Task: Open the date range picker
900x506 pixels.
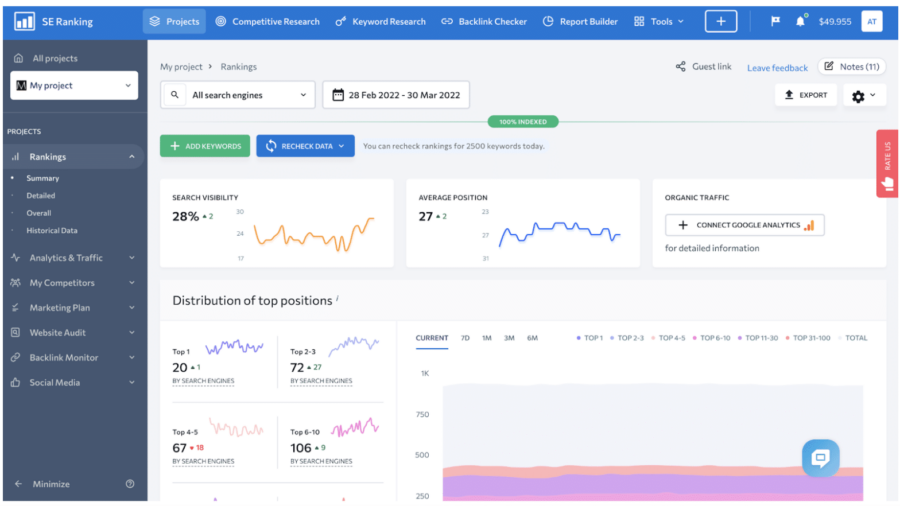Action: (396, 95)
